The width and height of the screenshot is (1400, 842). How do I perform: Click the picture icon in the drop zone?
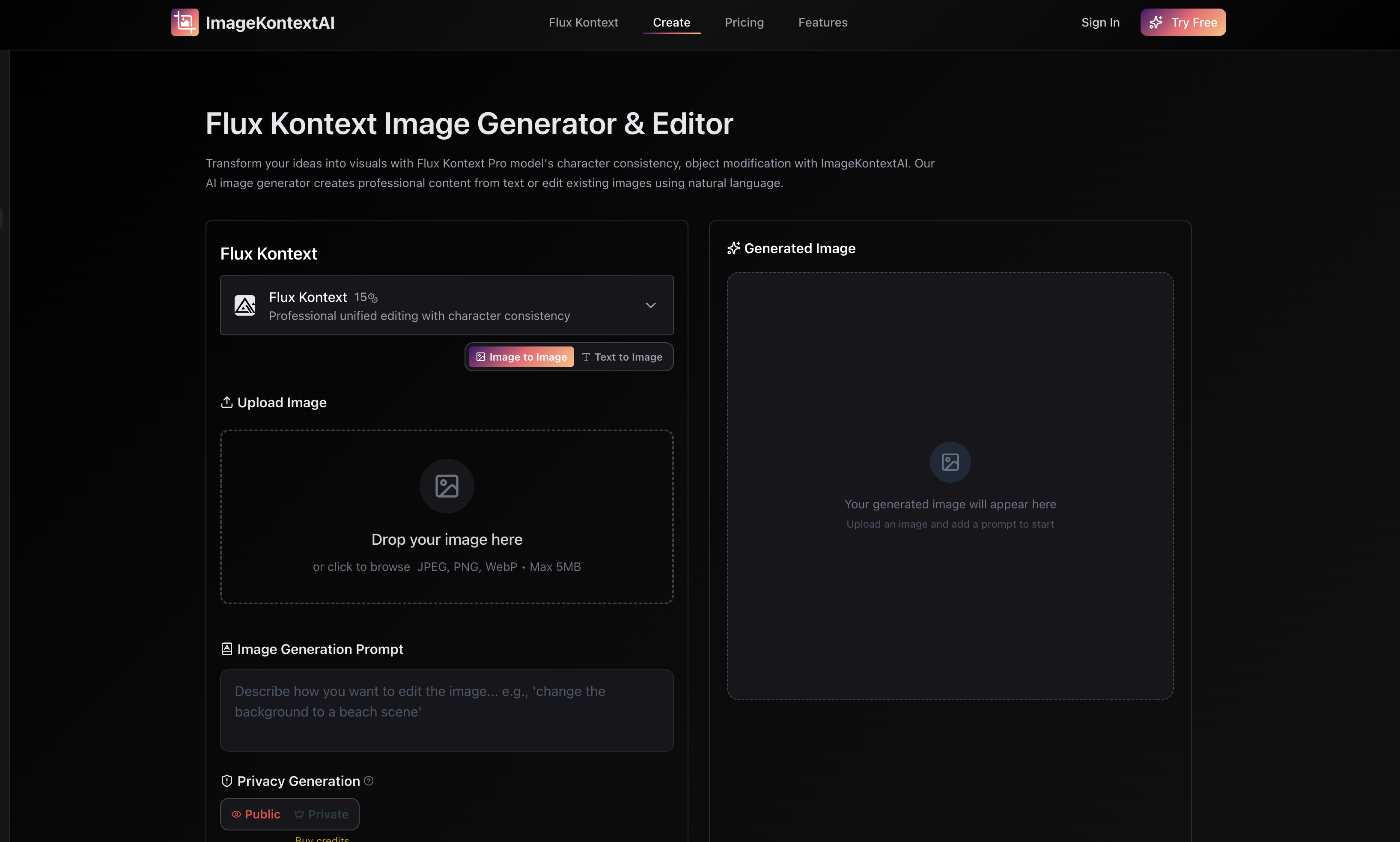click(447, 486)
